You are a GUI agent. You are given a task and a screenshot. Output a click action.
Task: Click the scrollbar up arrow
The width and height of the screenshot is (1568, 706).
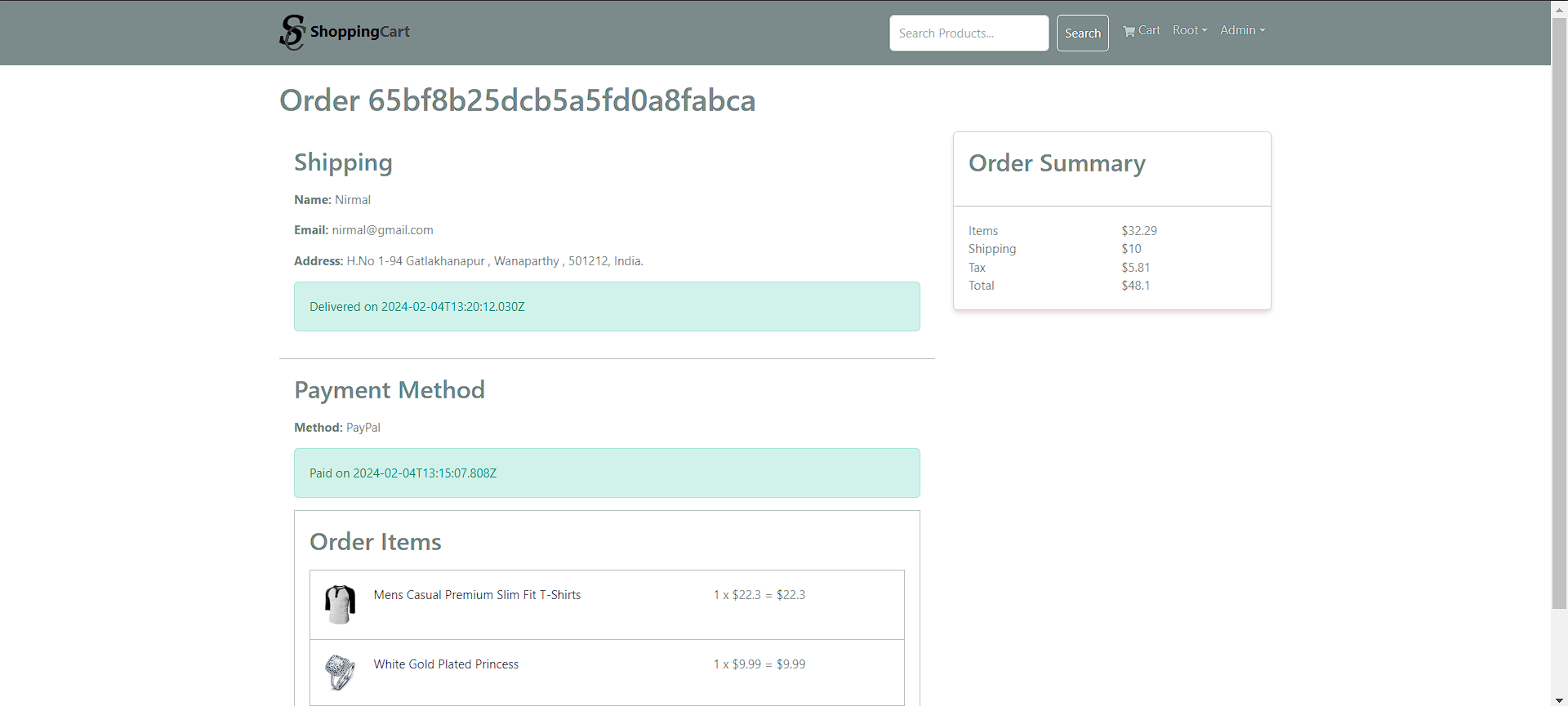[x=1559, y=7]
